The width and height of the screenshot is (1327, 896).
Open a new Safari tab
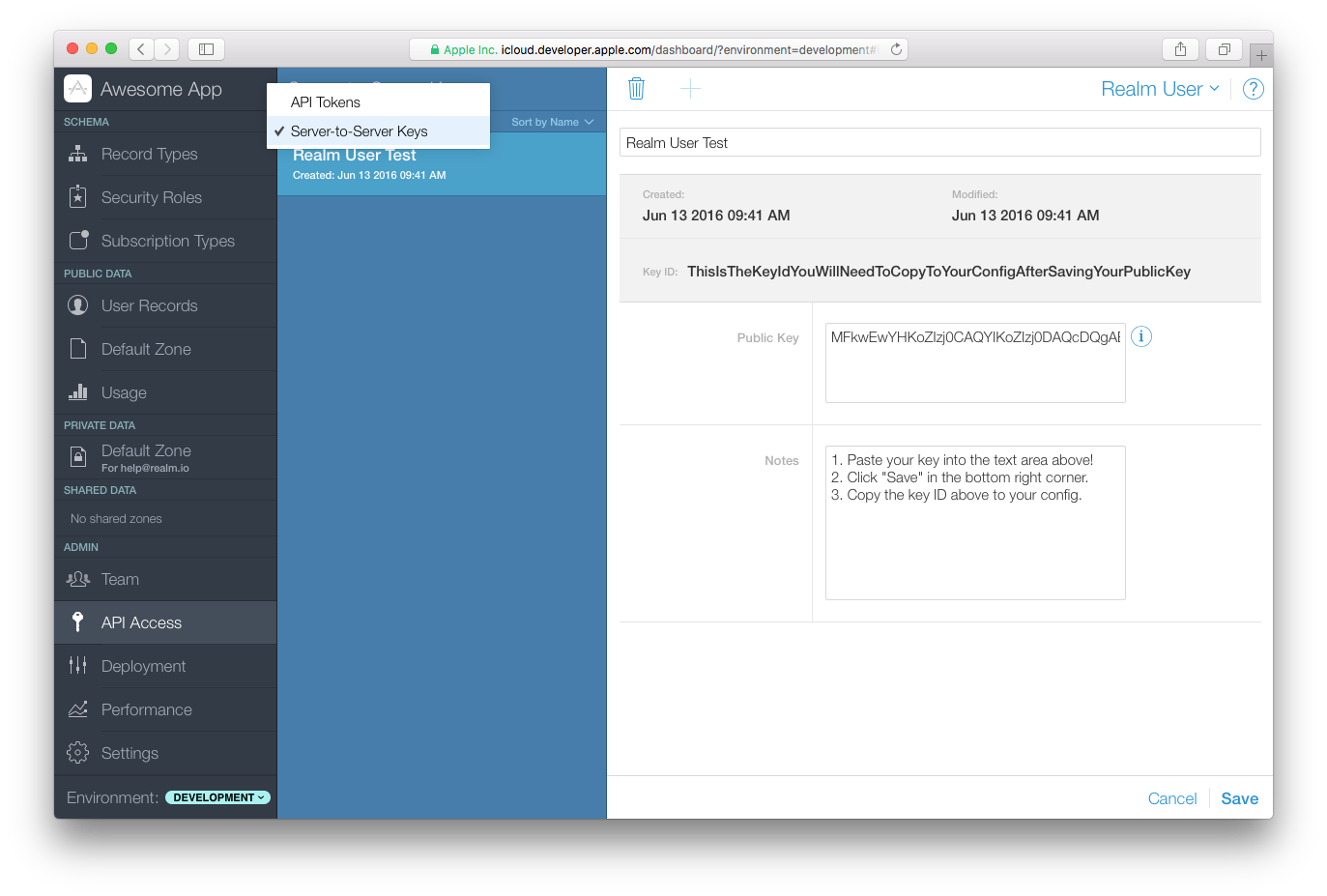click(x=1261, y=56)
